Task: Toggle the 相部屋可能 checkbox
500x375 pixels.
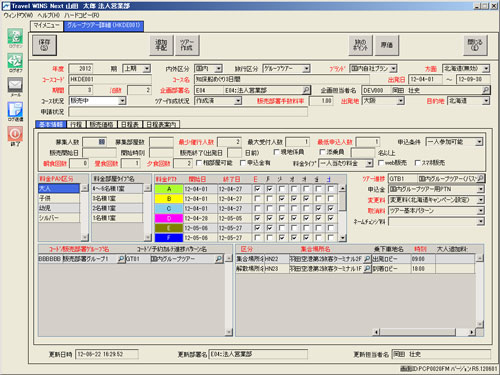Action: click(199, 163)
